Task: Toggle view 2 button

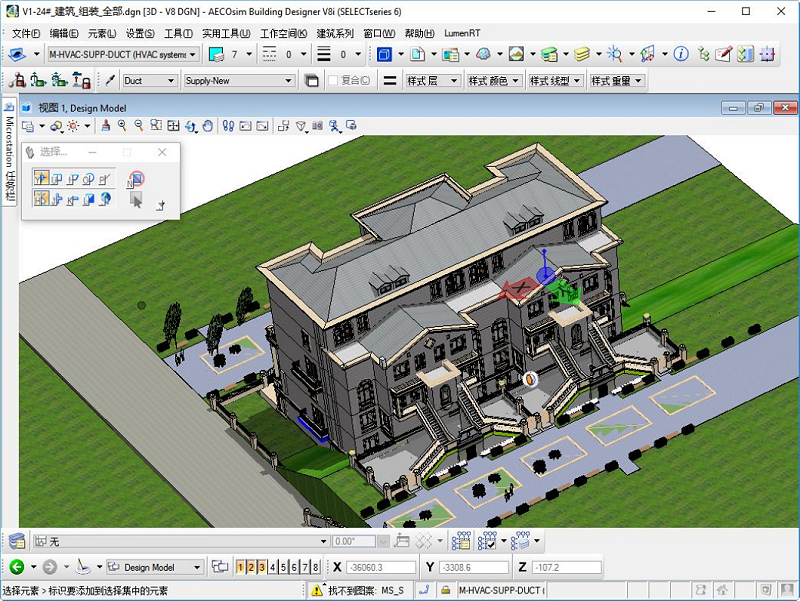Action: pos(251,567)
